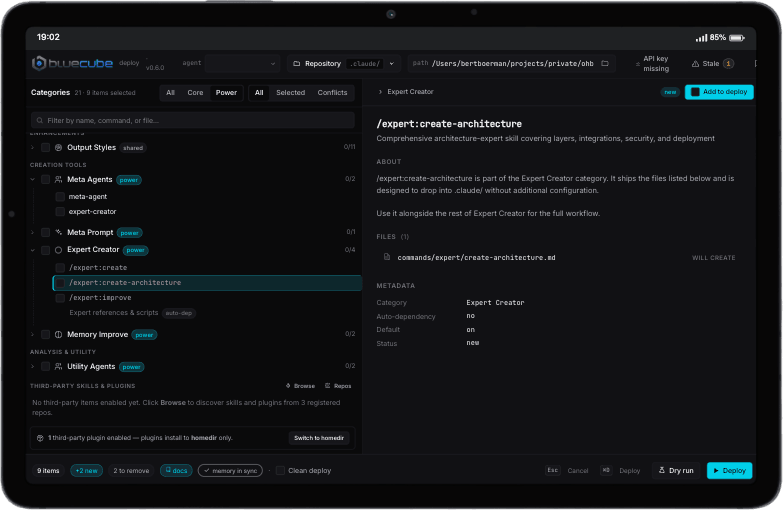Enable the Clean deploy checkbox
This screenshot has width=783, height=510.
click(281, 471)
